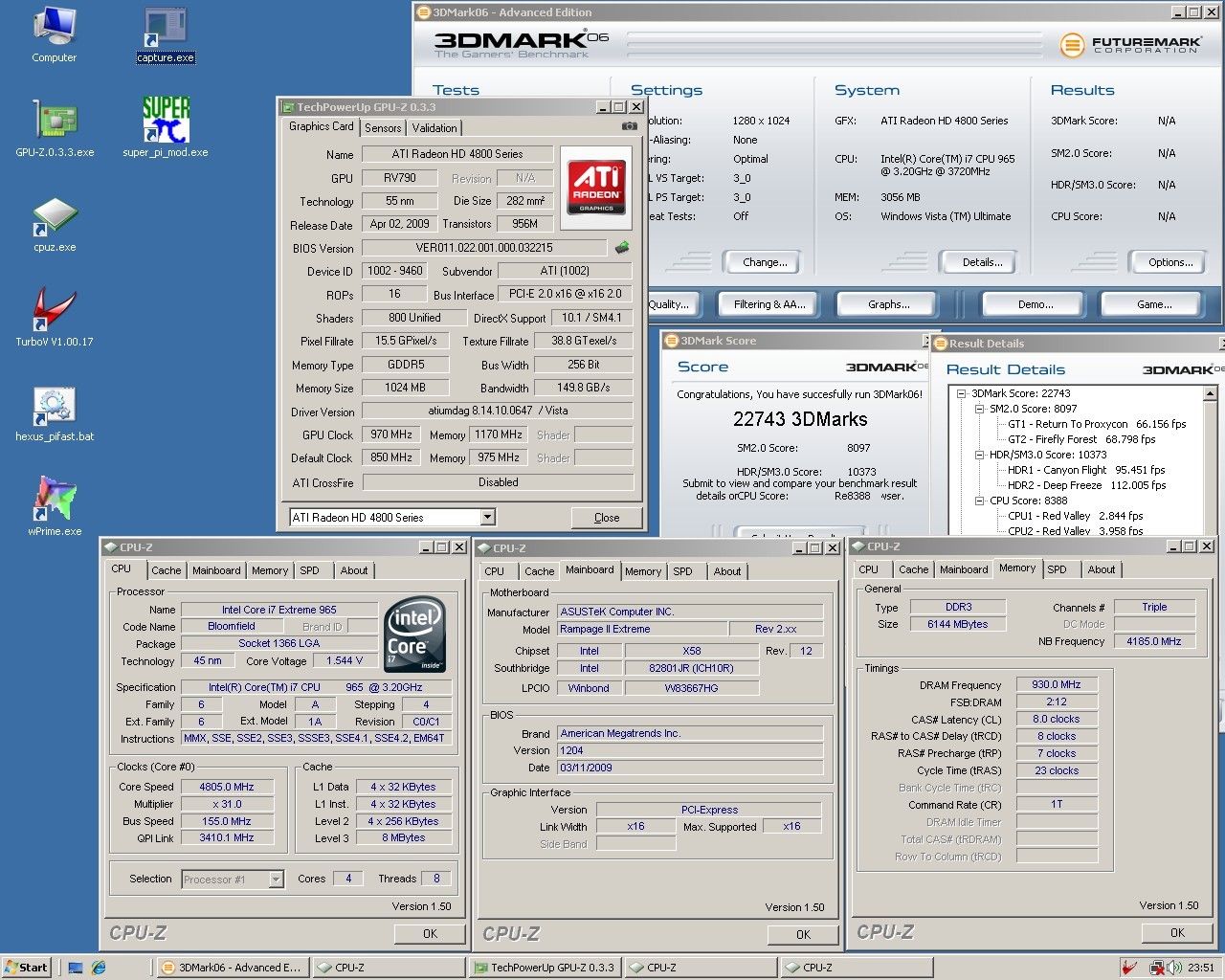Click the Change... button in 3DMark06 Settings

pos(765,262)
